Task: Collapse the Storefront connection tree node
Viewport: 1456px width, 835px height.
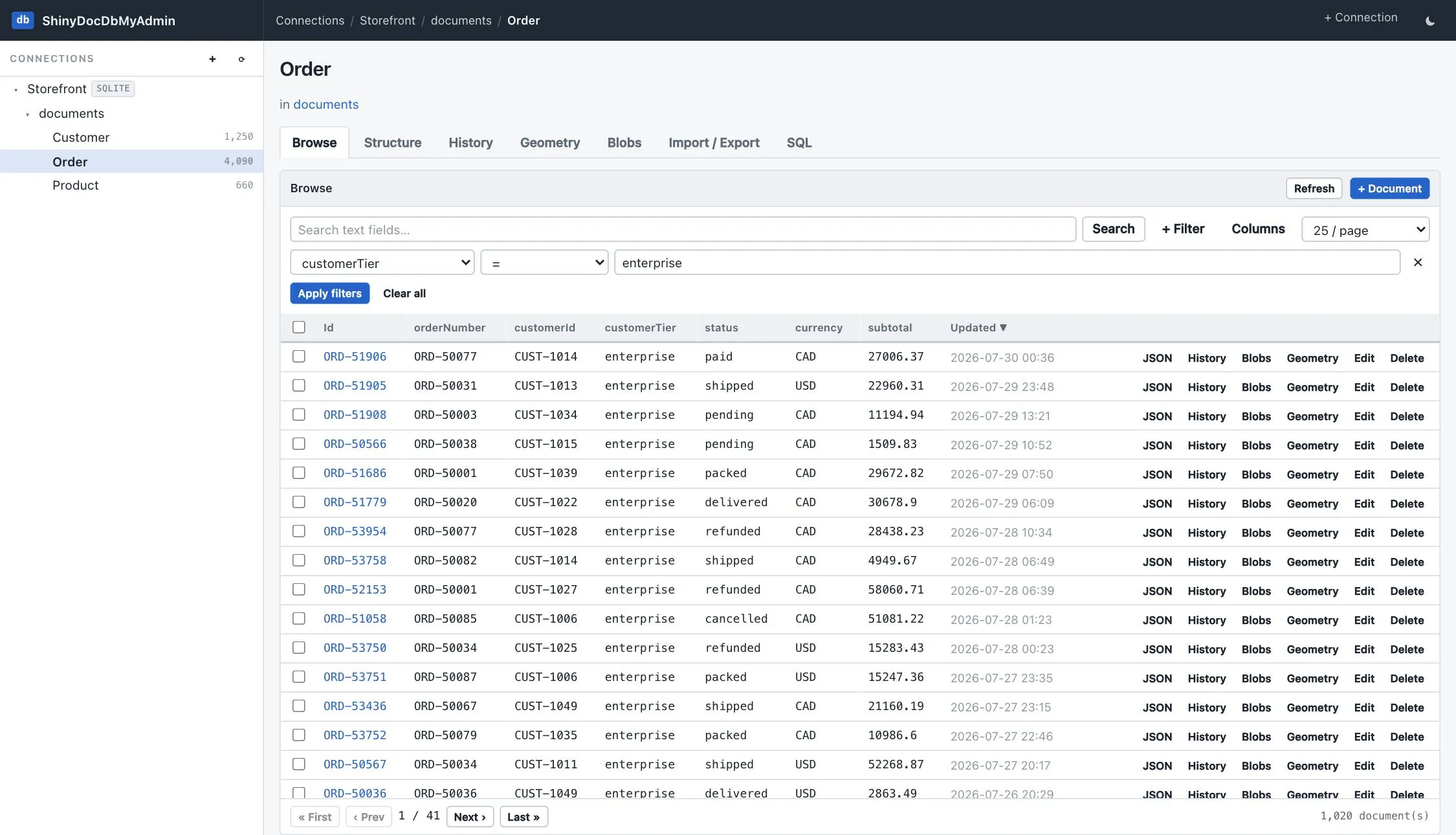Action: 16,89
